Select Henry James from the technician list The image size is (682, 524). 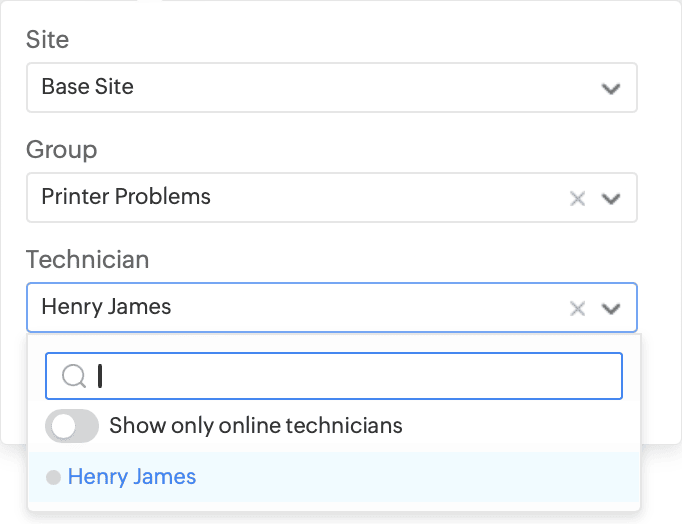(x=132, y=477)
